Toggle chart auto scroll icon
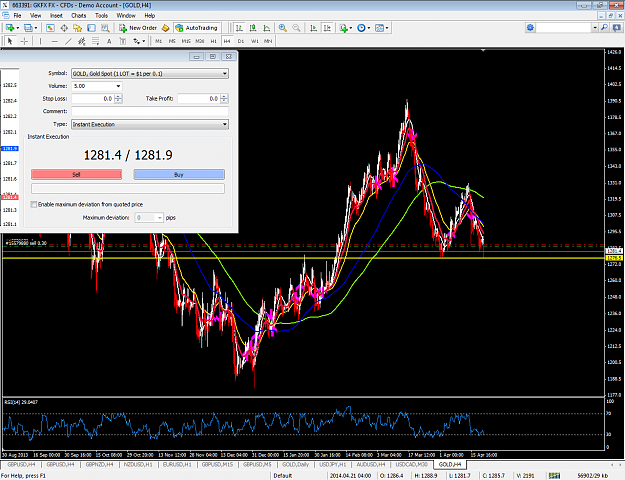The width and height of the screenshot is (625, 480). pyautogui.click(x=314, y=28)
